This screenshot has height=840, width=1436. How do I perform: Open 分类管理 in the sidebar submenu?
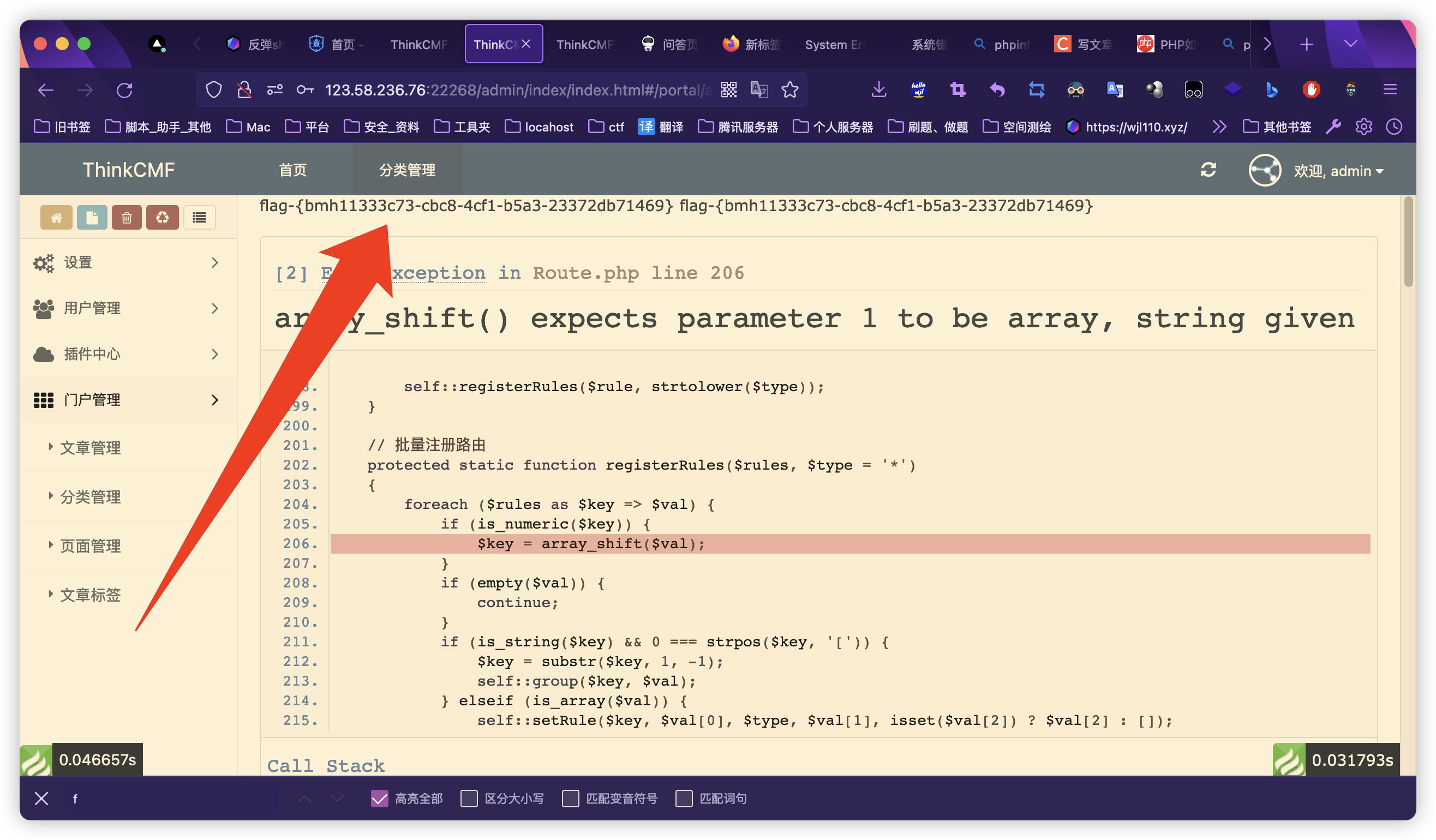point(90,497)
